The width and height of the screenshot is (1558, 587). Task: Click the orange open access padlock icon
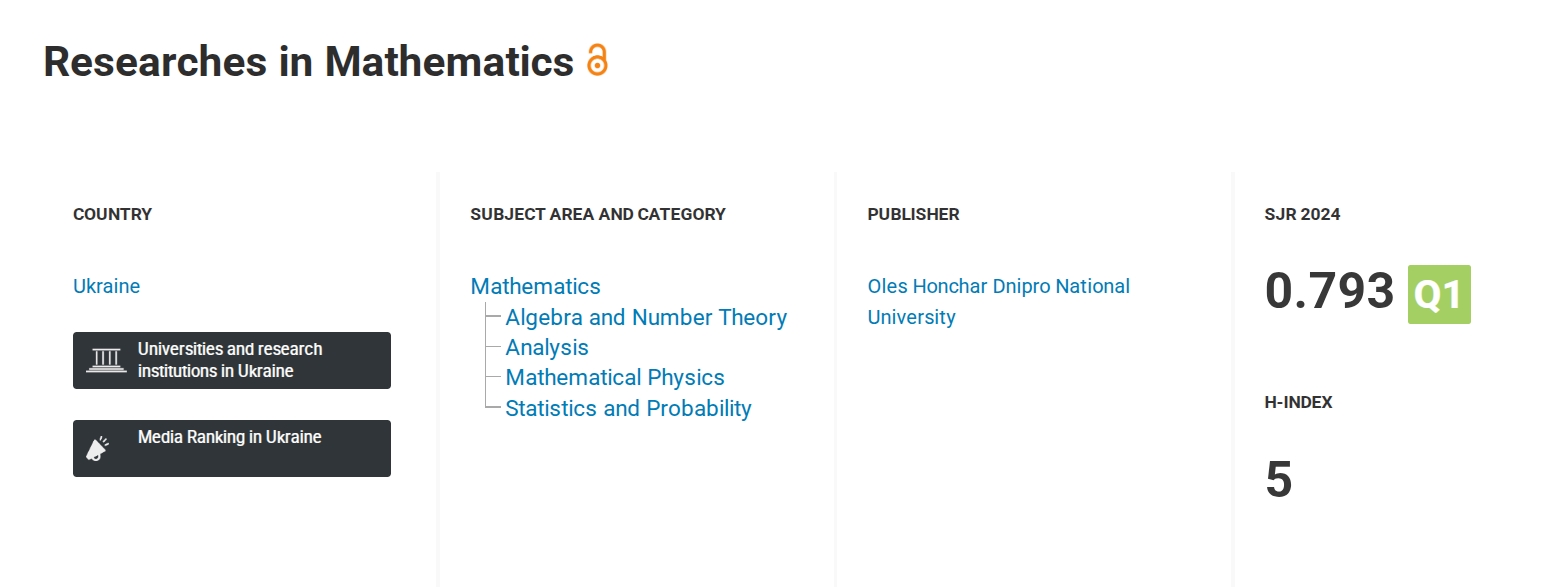(x=597, y=60)
